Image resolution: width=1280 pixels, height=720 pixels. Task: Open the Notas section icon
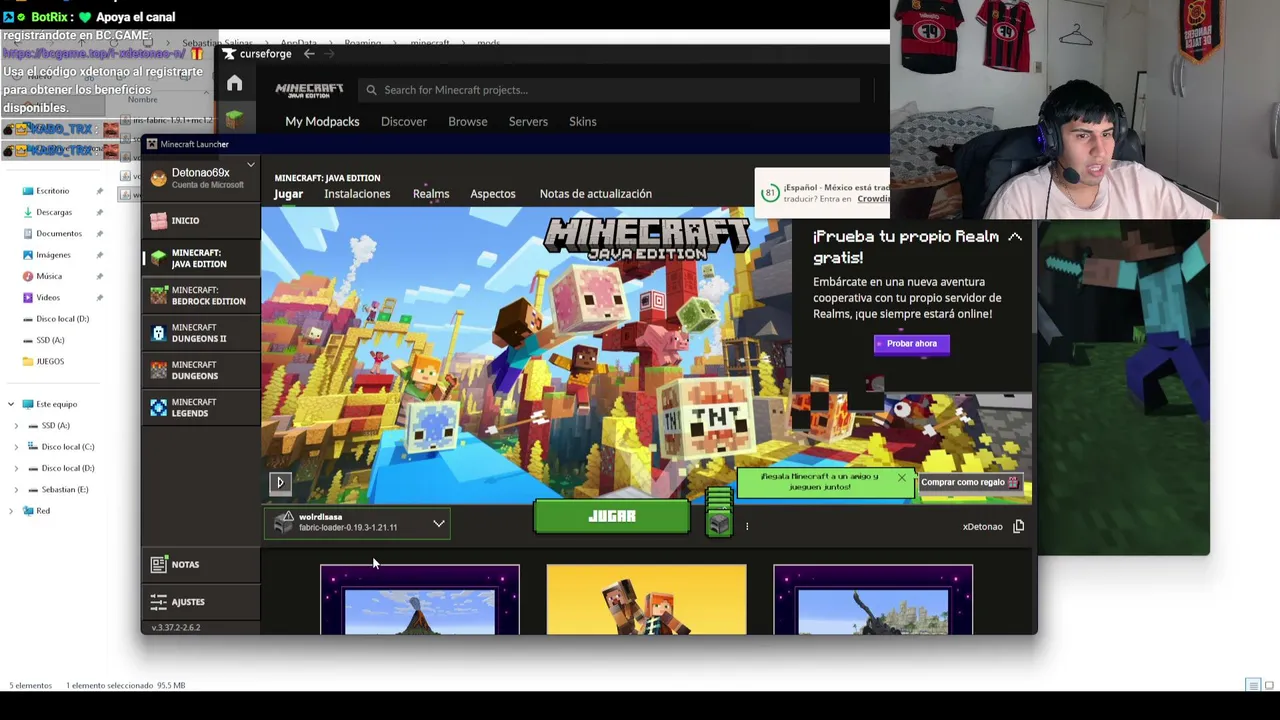[159, 564]
